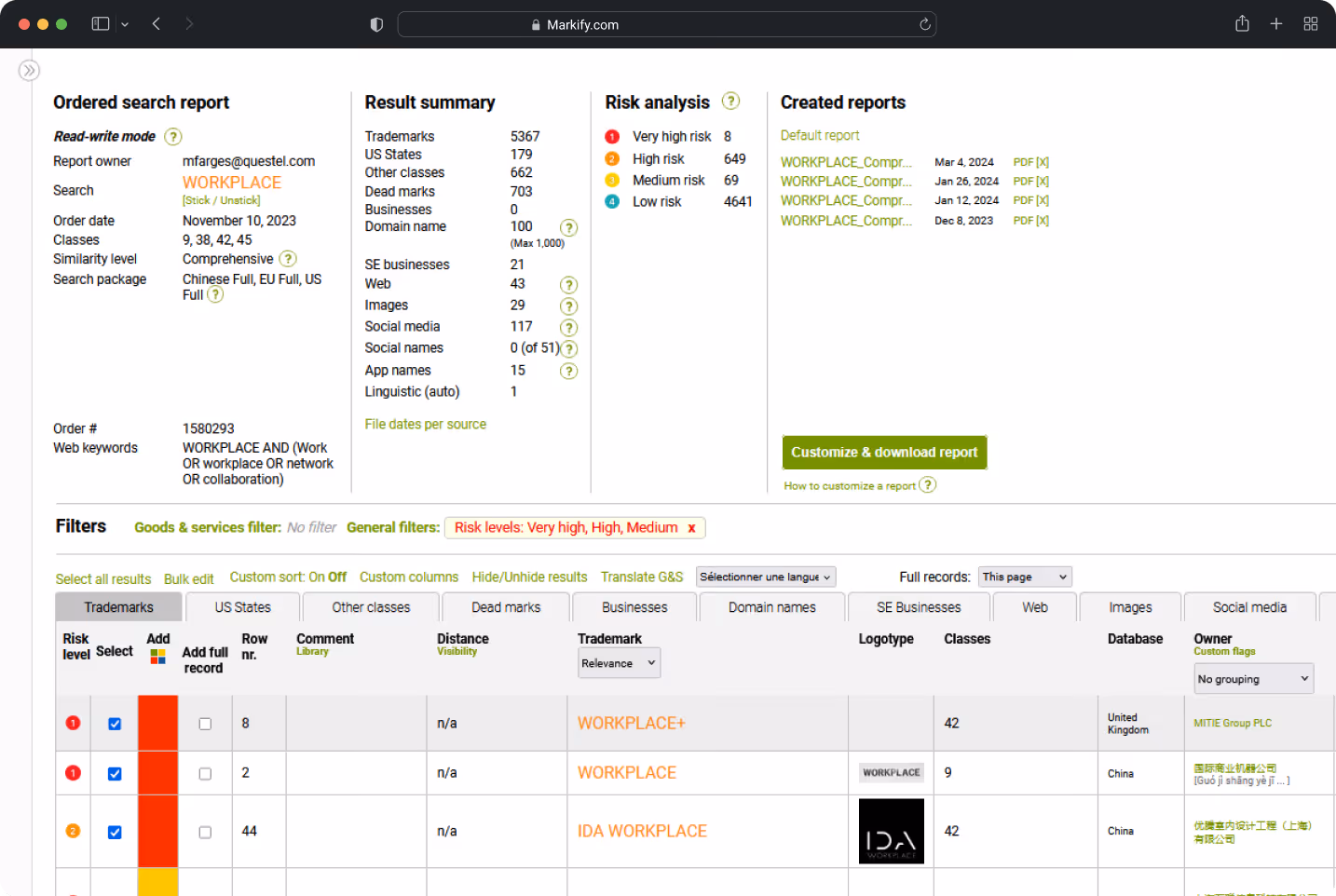
Task: Uncheck Select checkbox for WORKPLACE+ row
Action: (x=115, y=724)
